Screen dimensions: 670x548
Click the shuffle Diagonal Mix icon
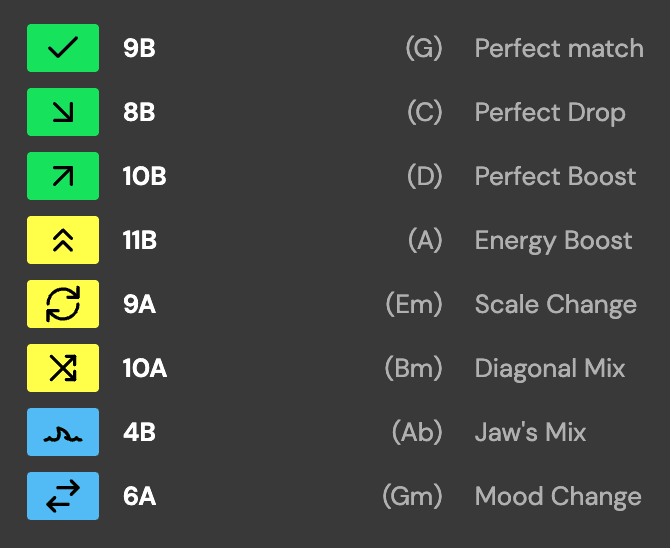click(x=63, y=368)
